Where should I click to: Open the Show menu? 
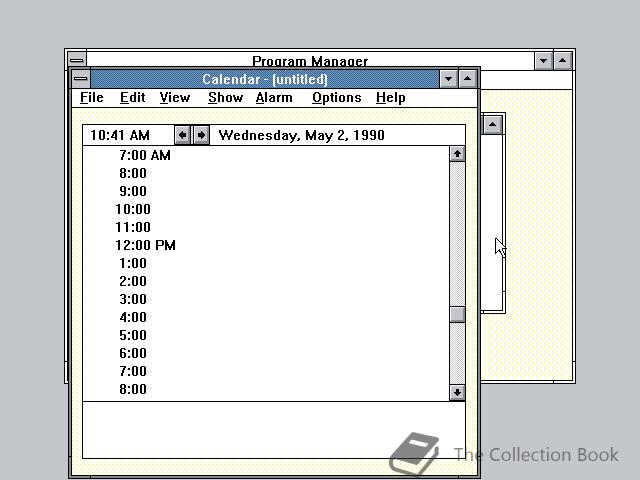(x=225, y=98)
